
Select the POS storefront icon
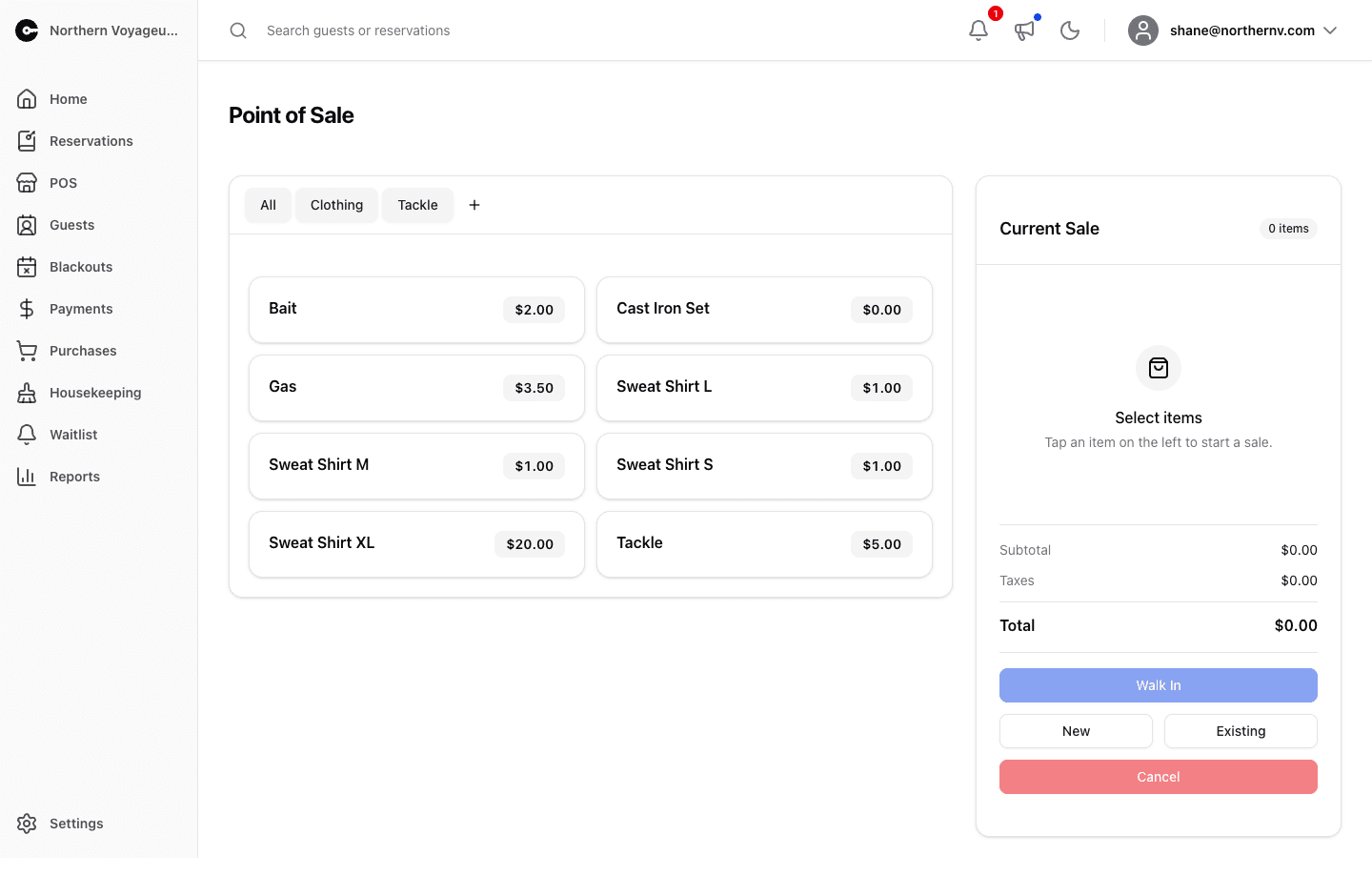tap(27, 183)
